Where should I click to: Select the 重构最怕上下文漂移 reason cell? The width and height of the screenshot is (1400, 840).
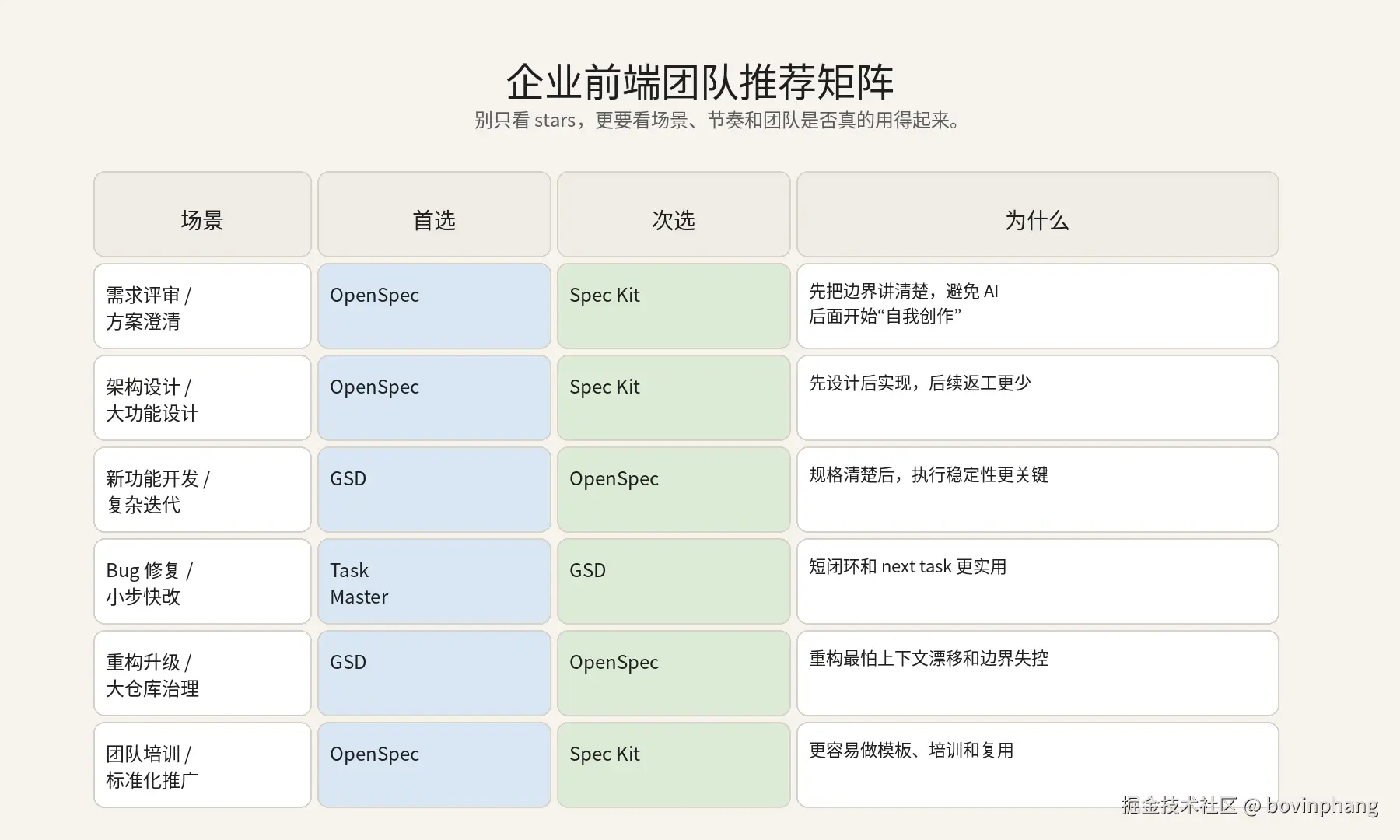(1038, 674)
